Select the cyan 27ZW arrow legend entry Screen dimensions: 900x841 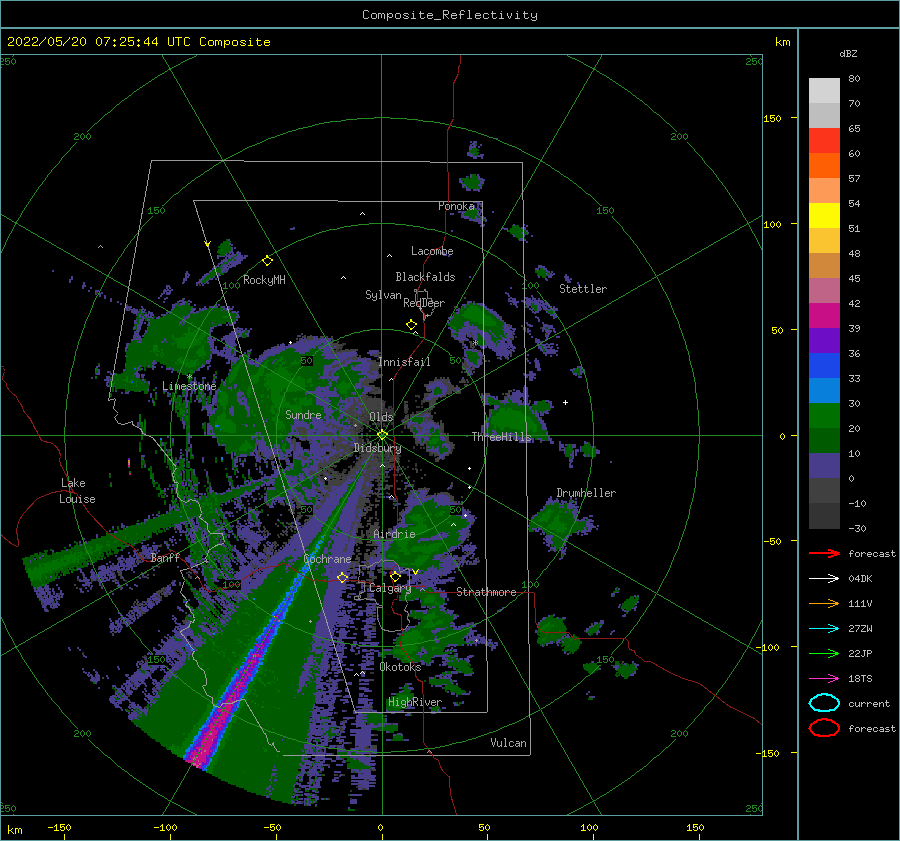coord(824,629)
